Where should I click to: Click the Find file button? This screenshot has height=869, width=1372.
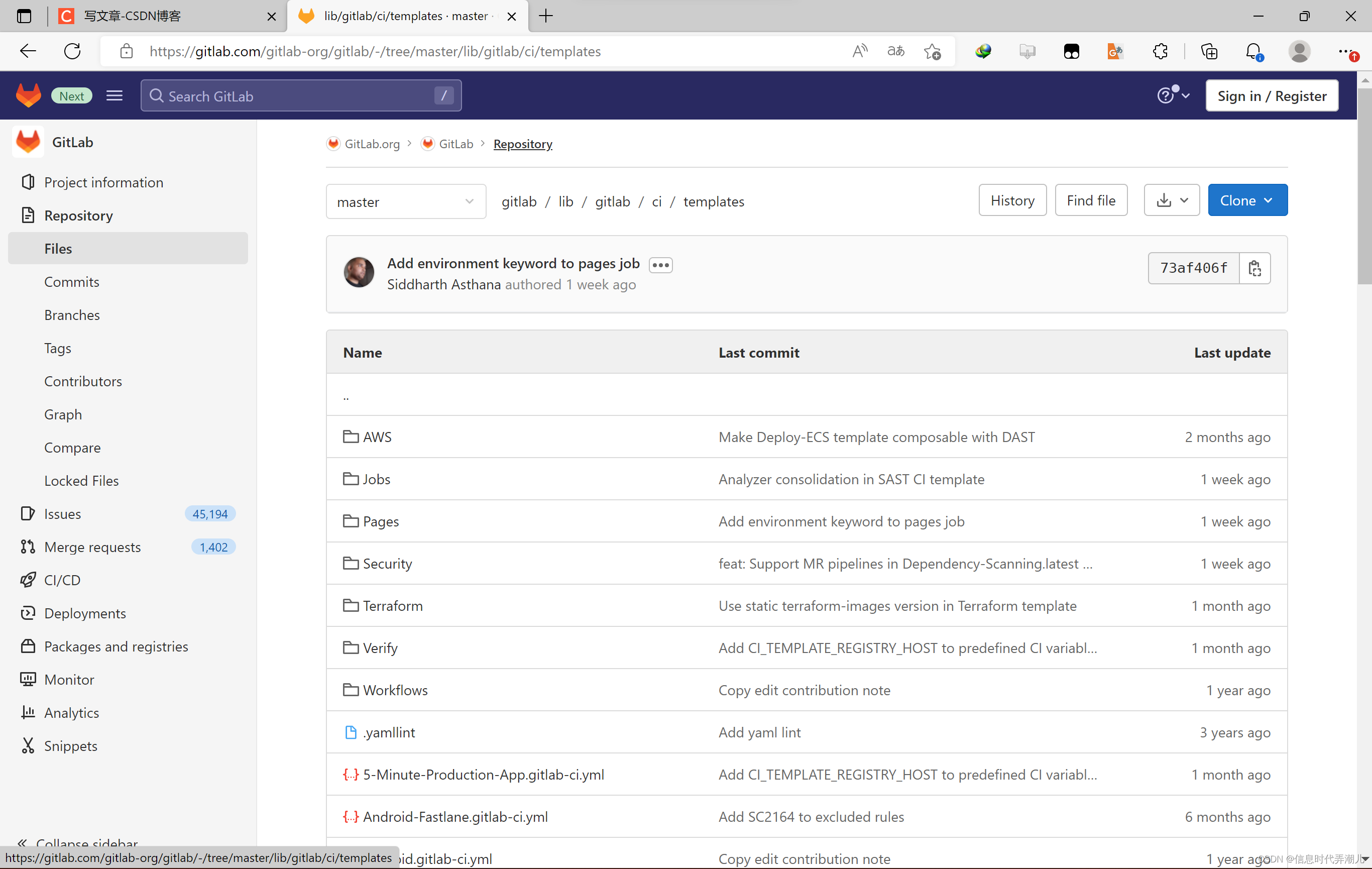coord(1091,200)
